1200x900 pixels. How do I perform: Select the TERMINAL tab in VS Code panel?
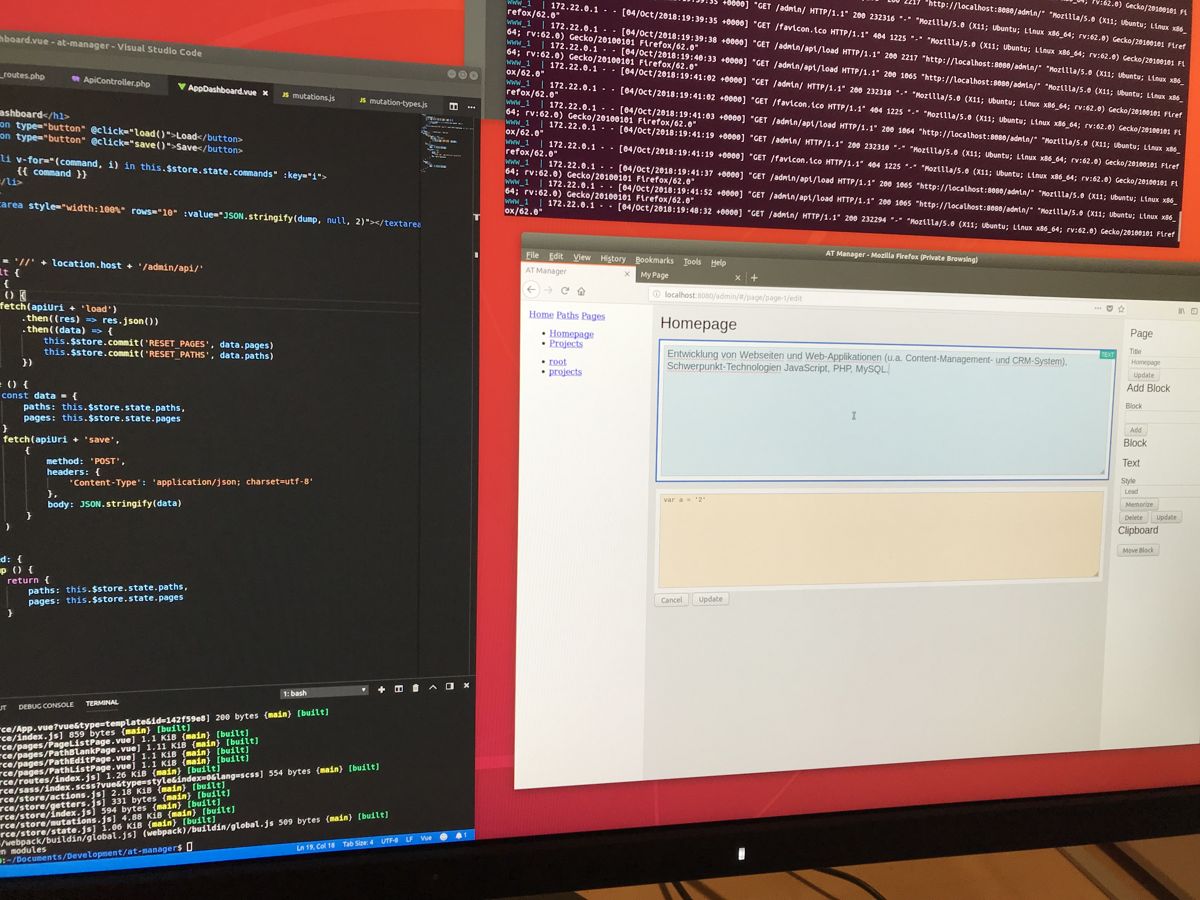tap(102, 703)
